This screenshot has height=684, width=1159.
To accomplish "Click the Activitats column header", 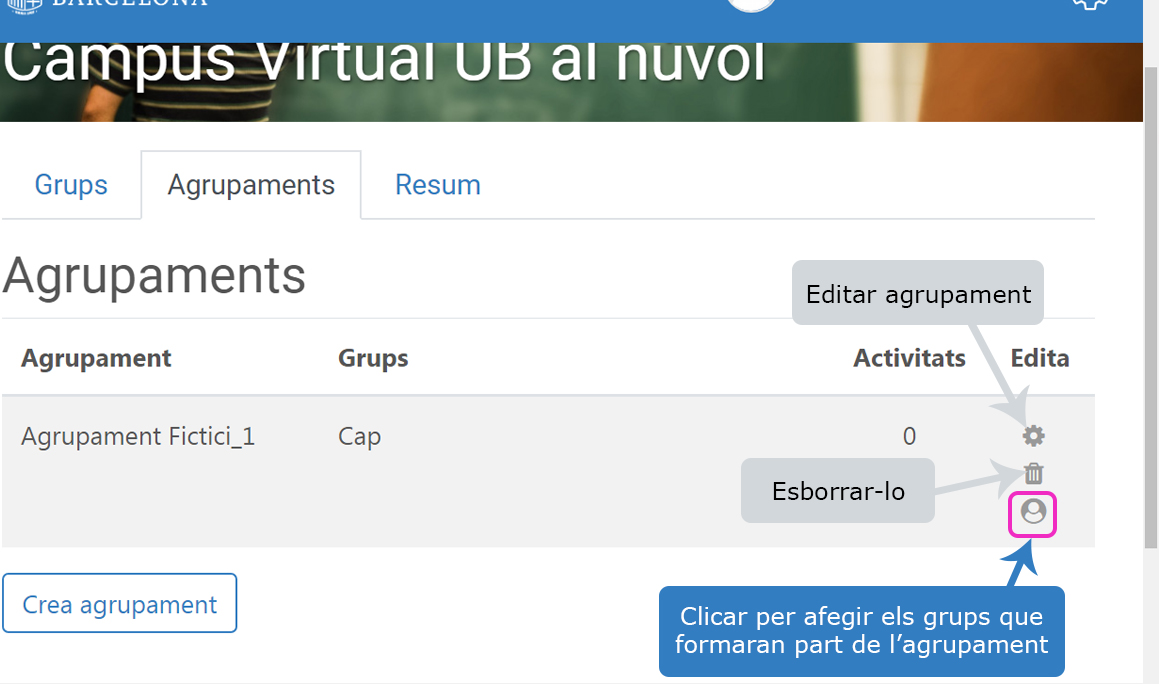I will coord(909,358).
